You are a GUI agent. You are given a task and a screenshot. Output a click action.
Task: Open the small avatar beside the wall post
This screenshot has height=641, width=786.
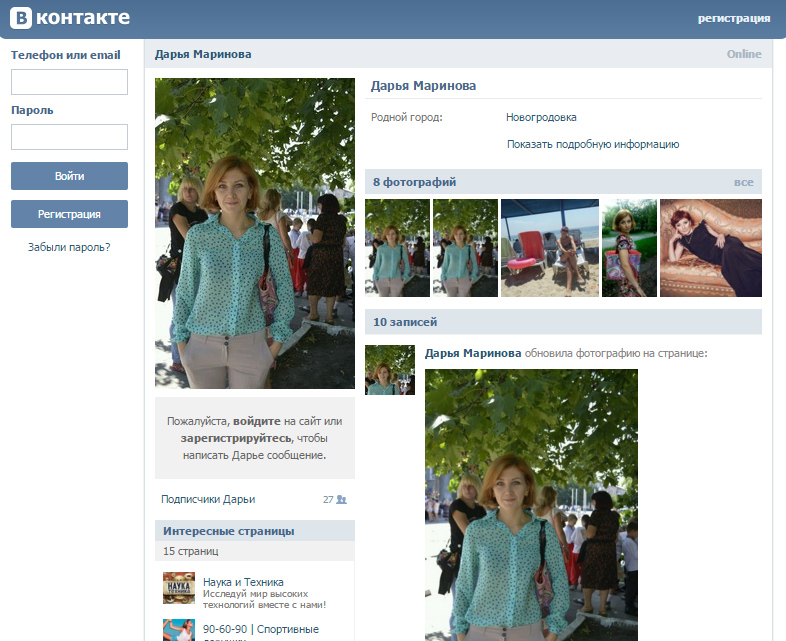[x=390, y=370]
